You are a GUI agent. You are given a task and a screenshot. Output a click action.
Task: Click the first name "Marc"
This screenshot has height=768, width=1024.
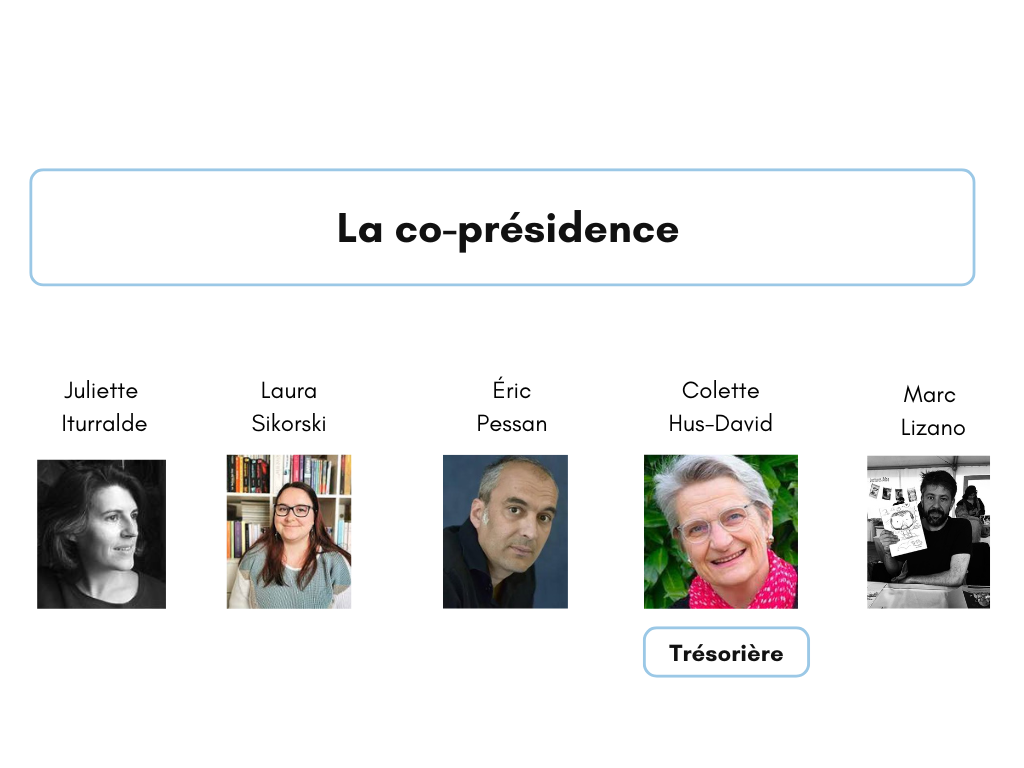[930, 394]
